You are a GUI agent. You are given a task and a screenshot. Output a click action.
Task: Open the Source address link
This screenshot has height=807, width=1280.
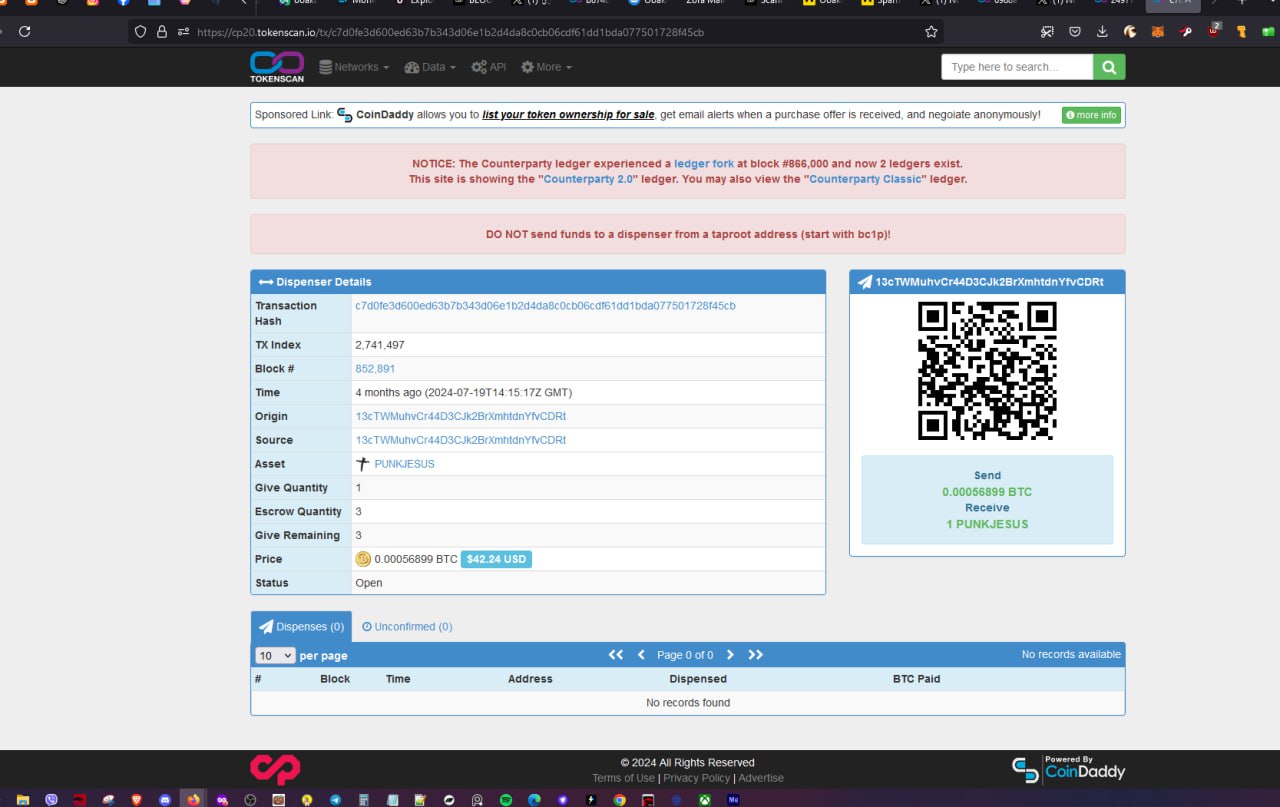[x=460, y=440]
